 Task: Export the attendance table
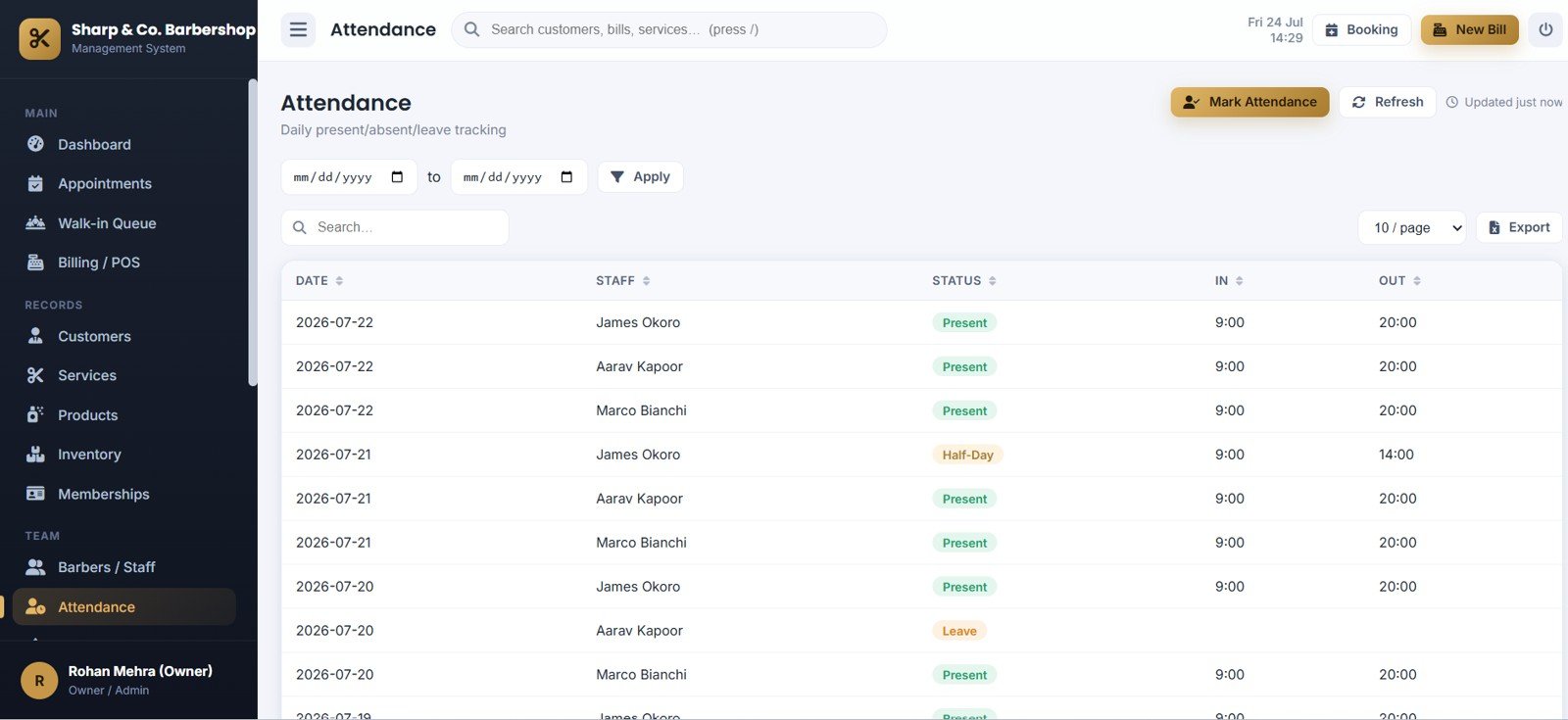pyautogui.click(x=1519, y=227)
